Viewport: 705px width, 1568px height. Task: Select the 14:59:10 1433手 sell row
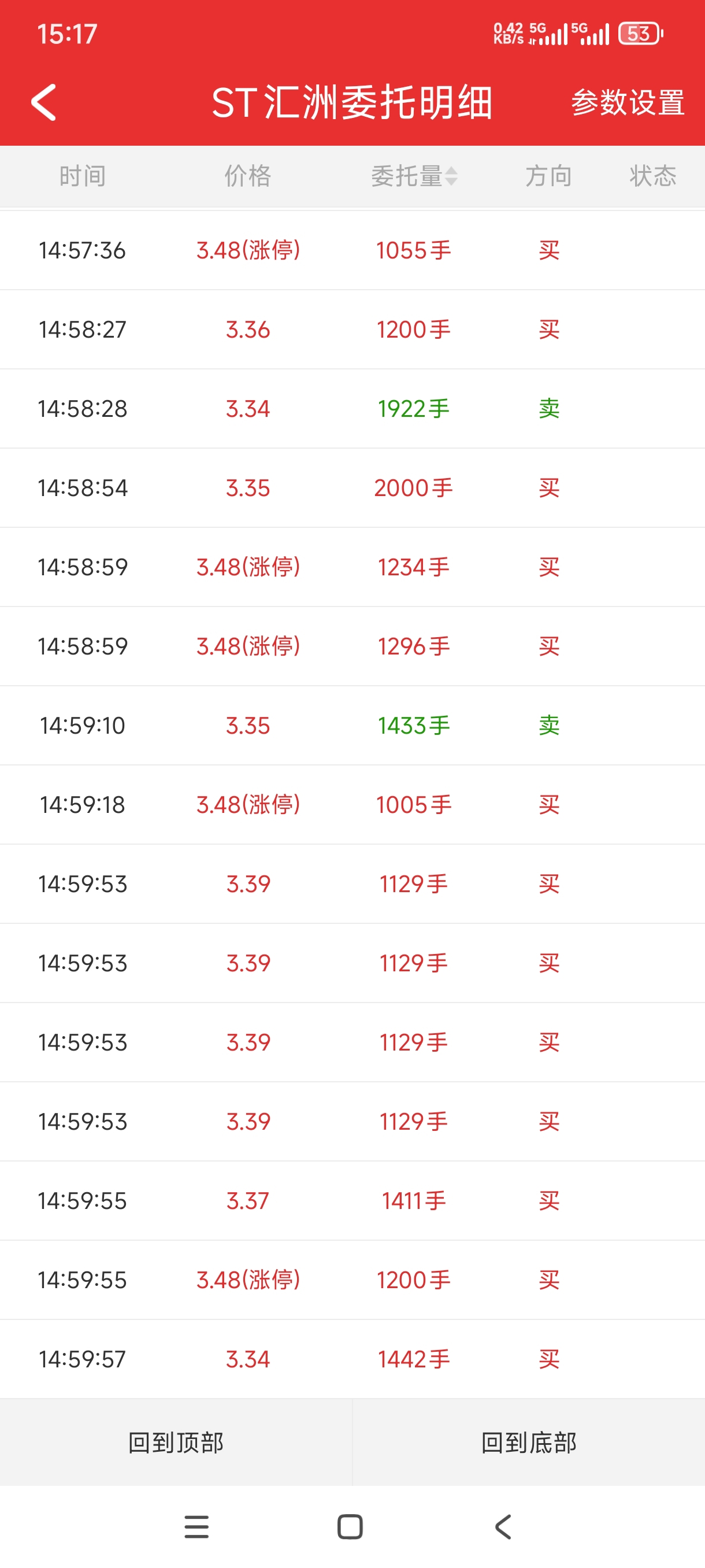[x=352, y=725]
